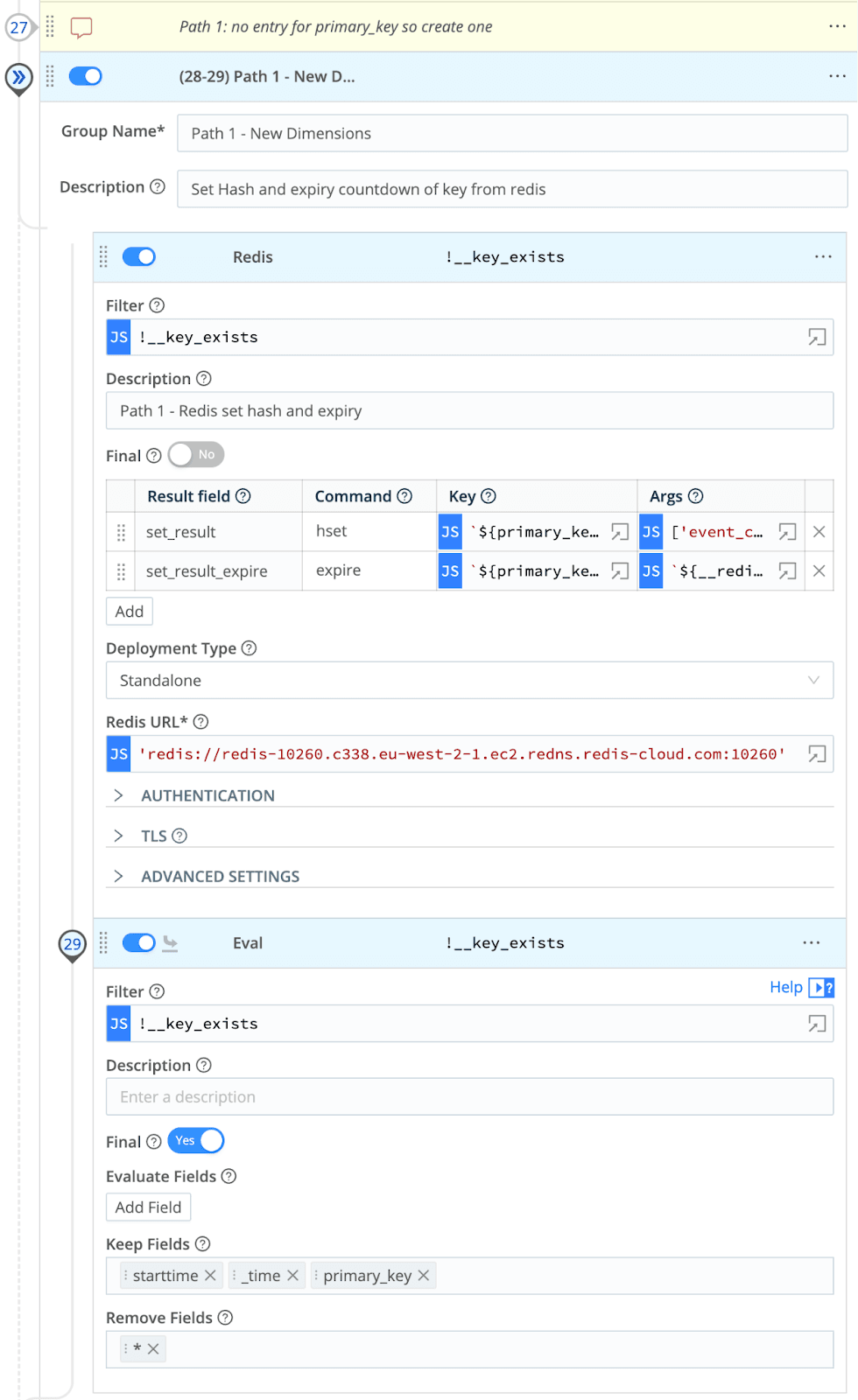Click the comment icon on row 27
858x1400 pixels.
81,27
